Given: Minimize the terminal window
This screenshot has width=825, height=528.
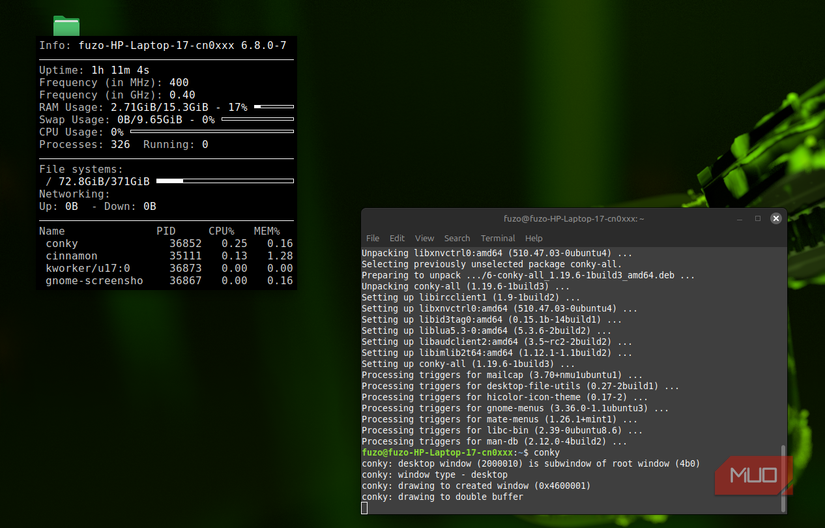Looking at the screenshot, I should point(738,218).
